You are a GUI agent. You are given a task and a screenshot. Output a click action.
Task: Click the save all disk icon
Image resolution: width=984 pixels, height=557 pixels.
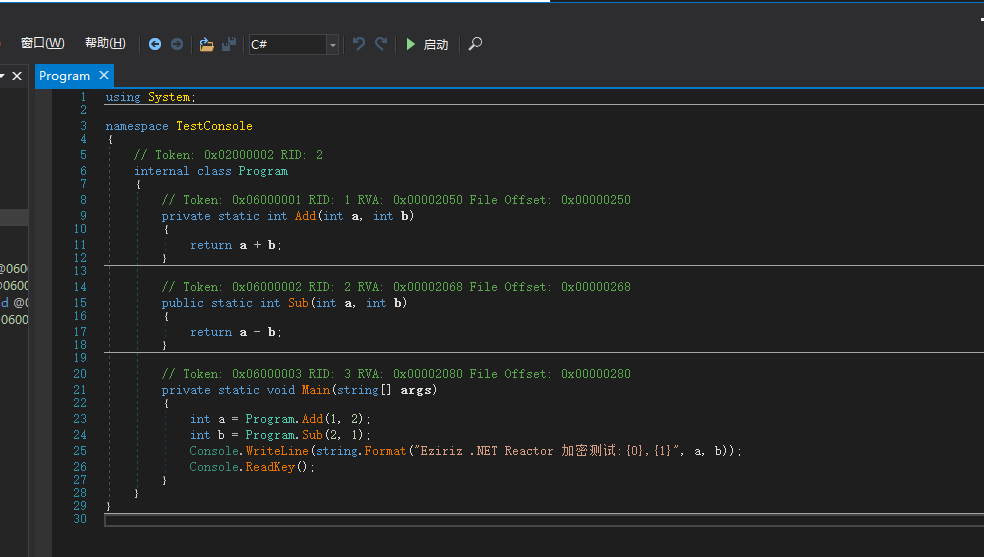tap(229, 44)
